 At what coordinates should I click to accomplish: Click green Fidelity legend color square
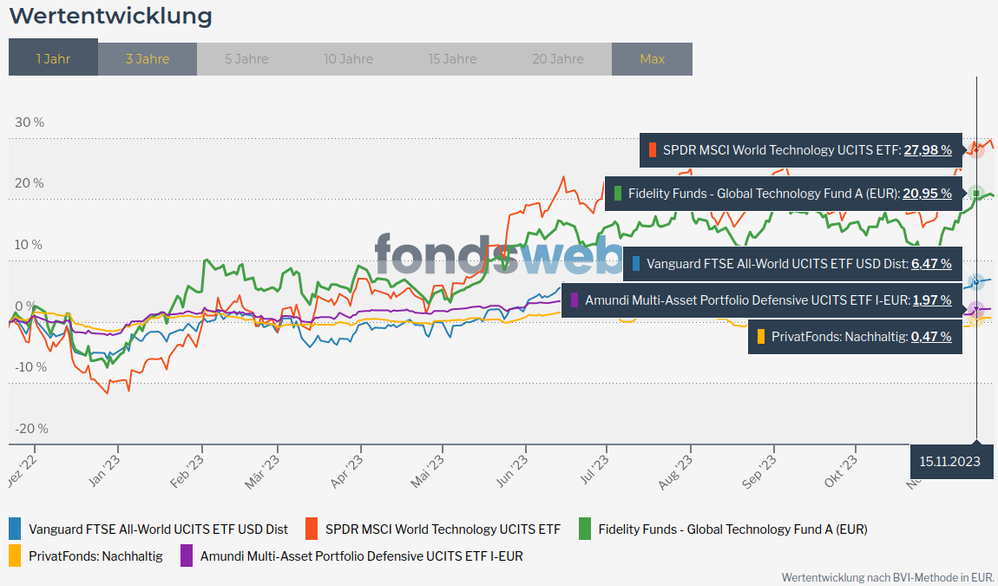(585, 529)
